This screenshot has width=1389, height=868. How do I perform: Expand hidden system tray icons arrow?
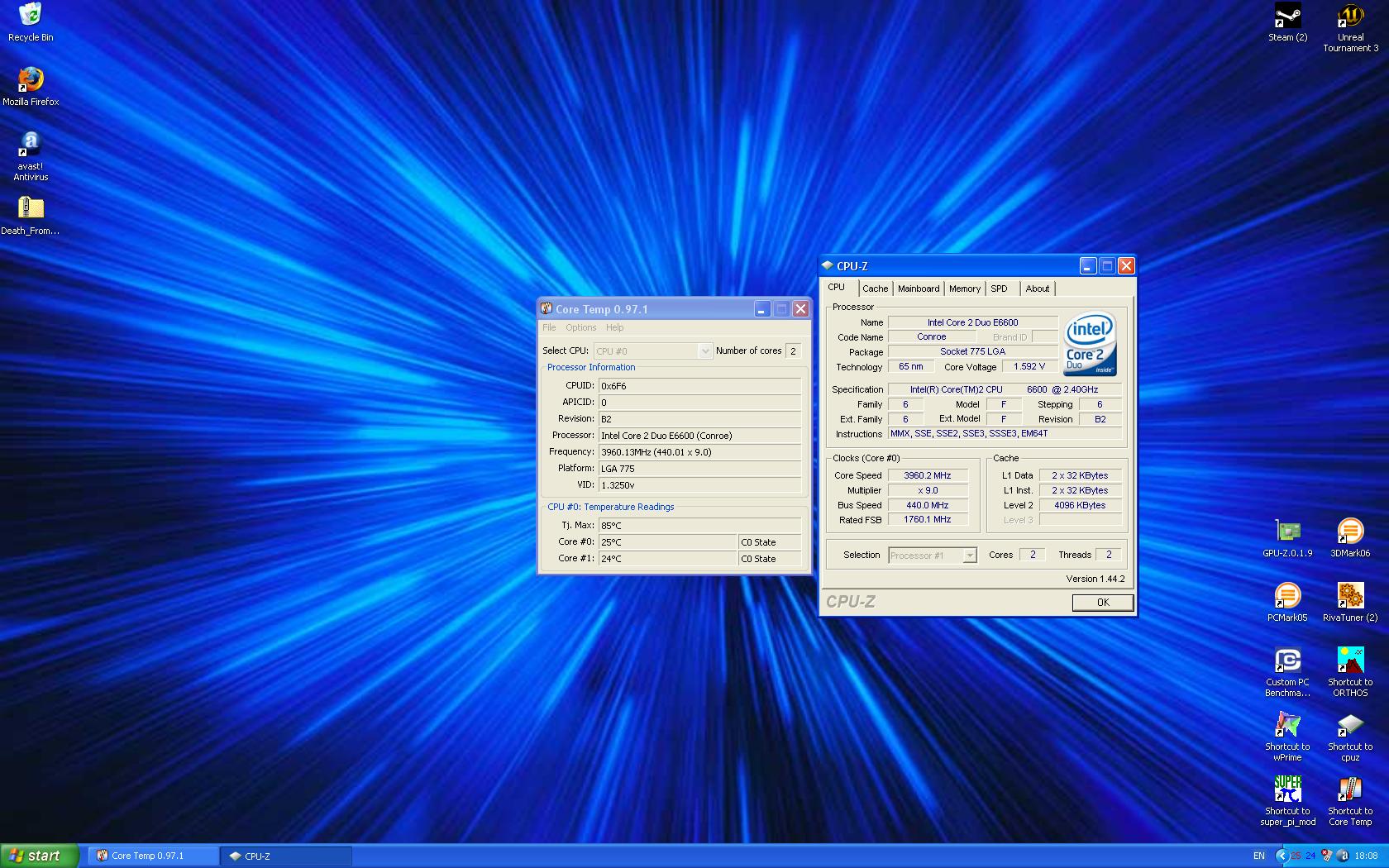pos(1282,856)
